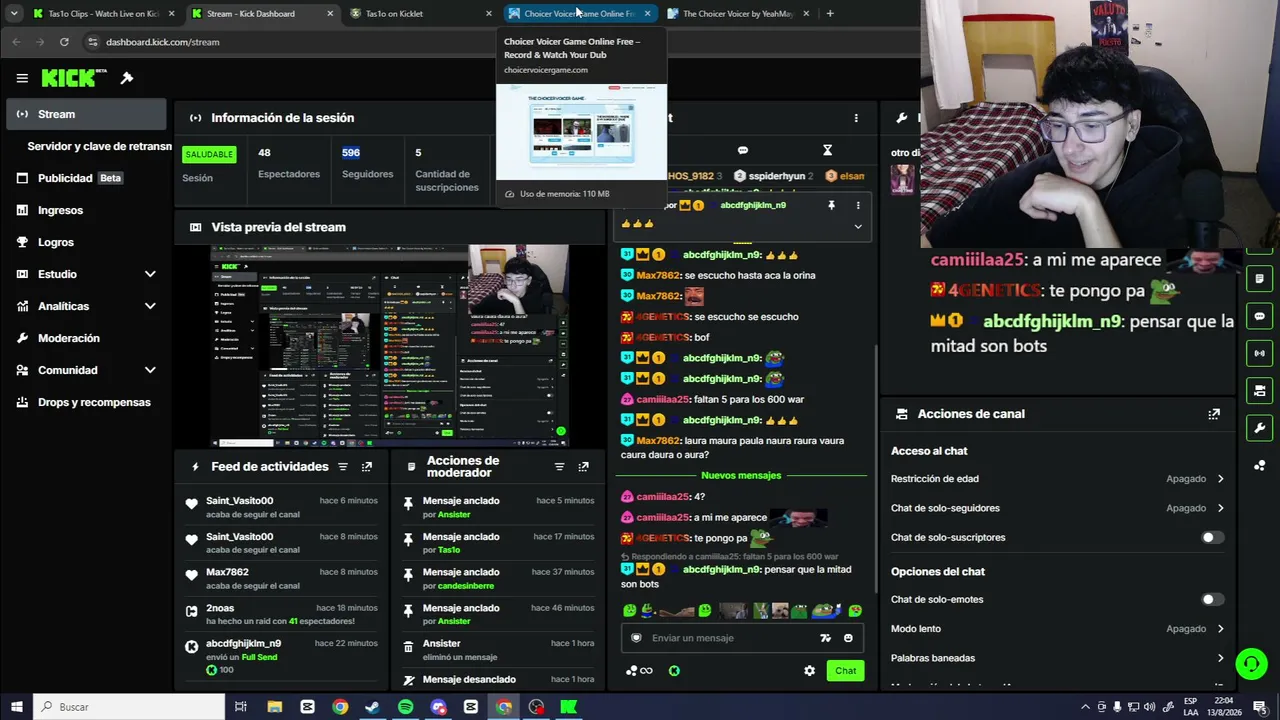1280x720 pixels.
Task: Open Chat de solo-seguidores setting arrow
Action: pyautogui.click(x=1220, y=508)
